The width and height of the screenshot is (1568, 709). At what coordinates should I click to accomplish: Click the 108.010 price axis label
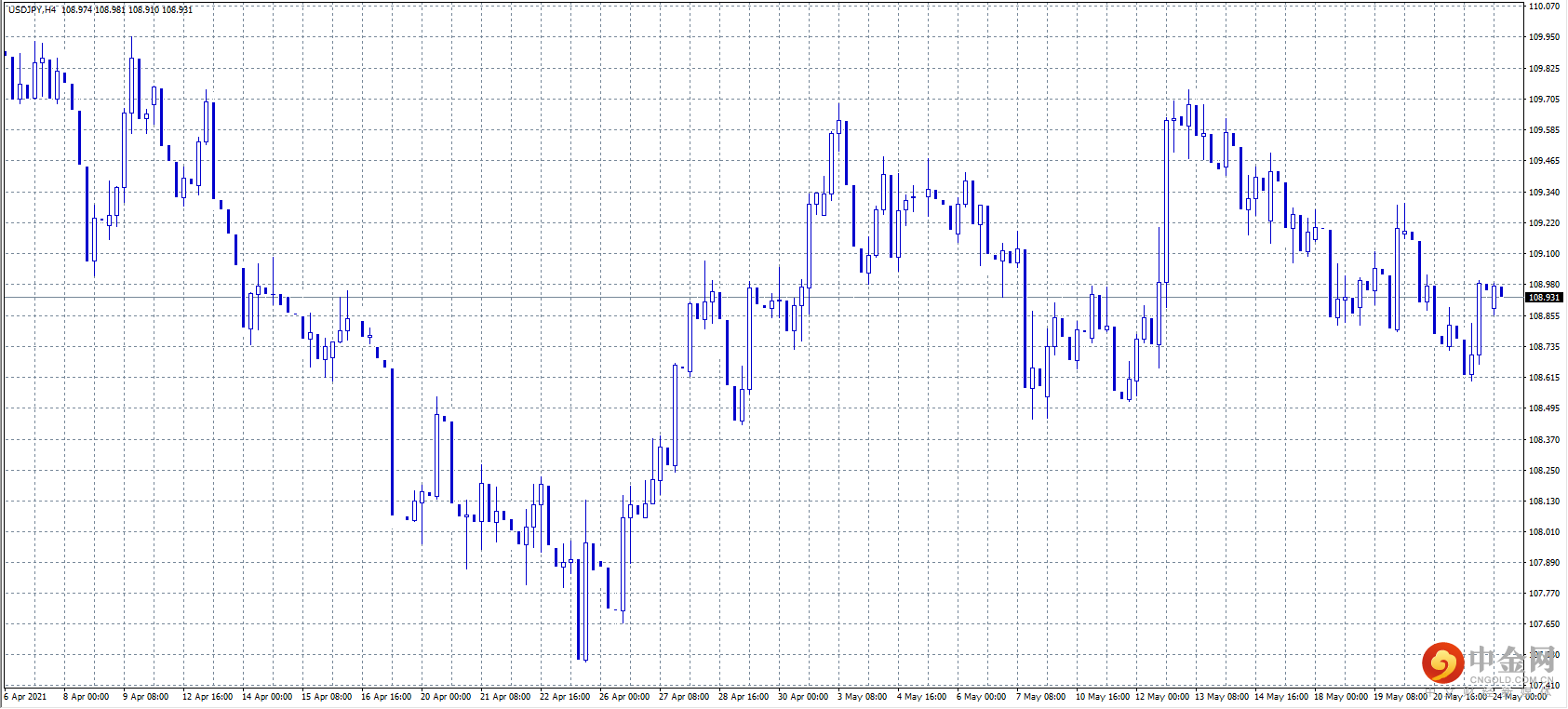(1545, 532)
